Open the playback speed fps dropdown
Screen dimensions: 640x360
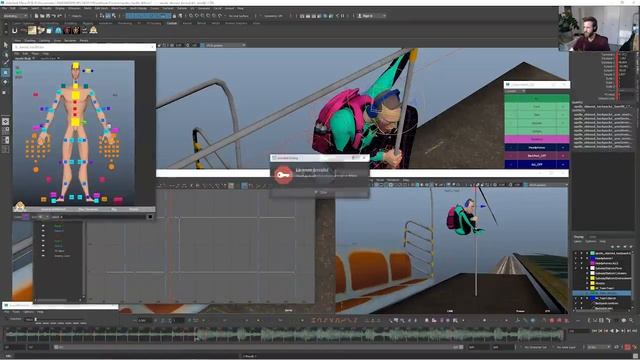598,347
